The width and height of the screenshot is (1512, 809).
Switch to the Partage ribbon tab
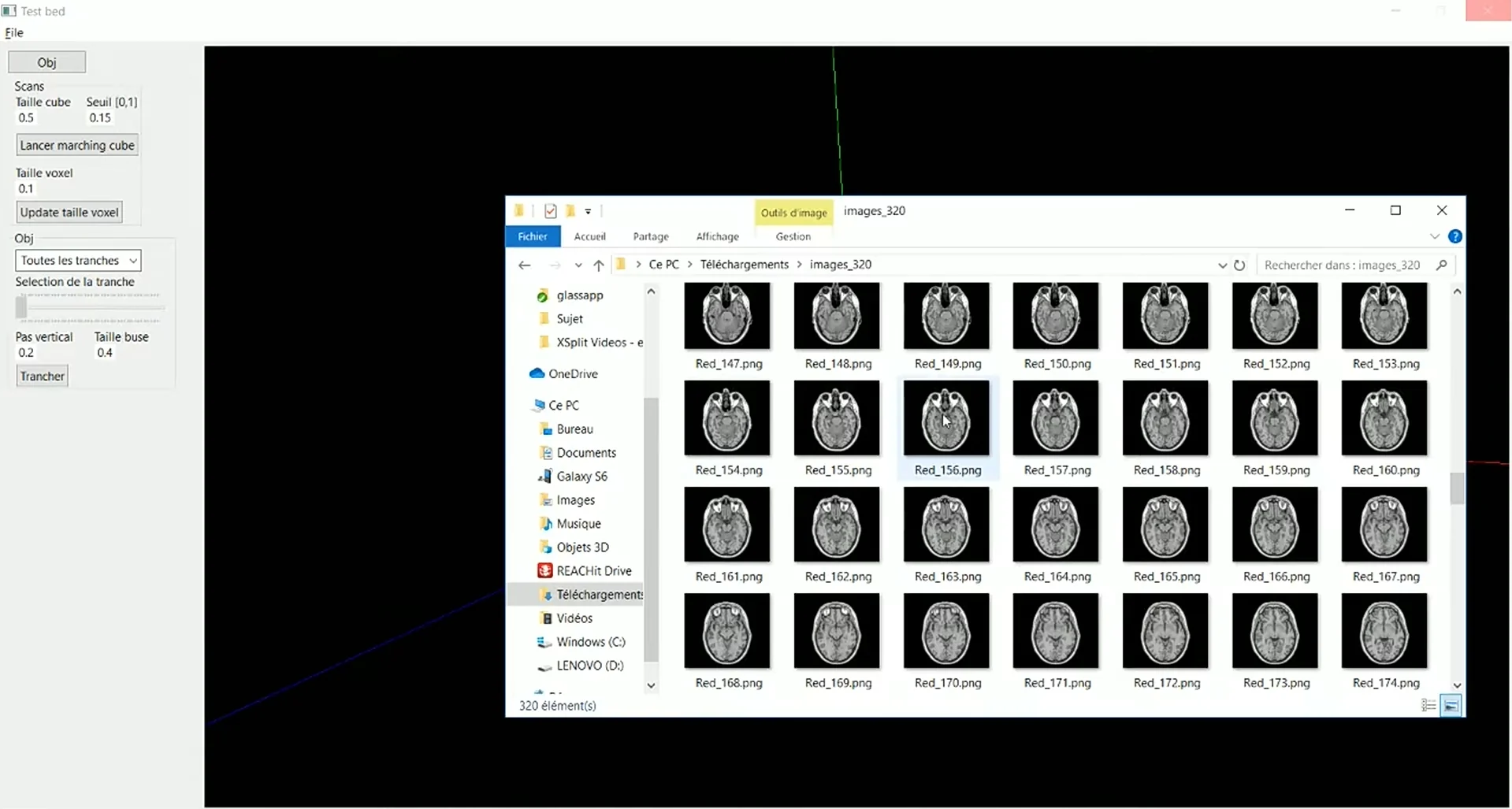[651, 236]
